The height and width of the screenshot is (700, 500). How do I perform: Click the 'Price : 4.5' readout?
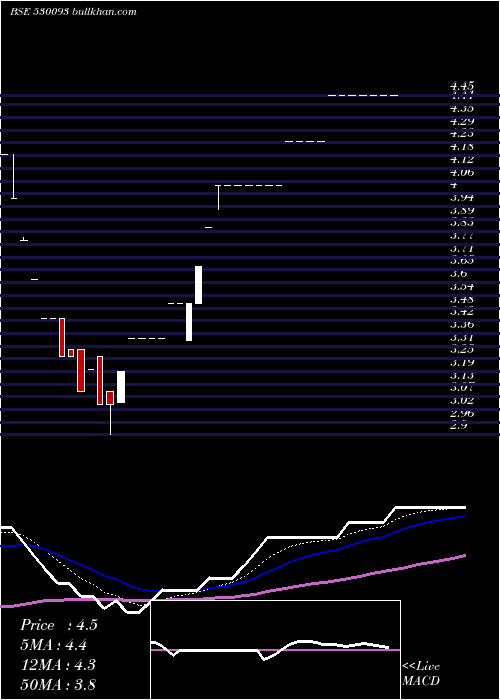tap(58, 625)
